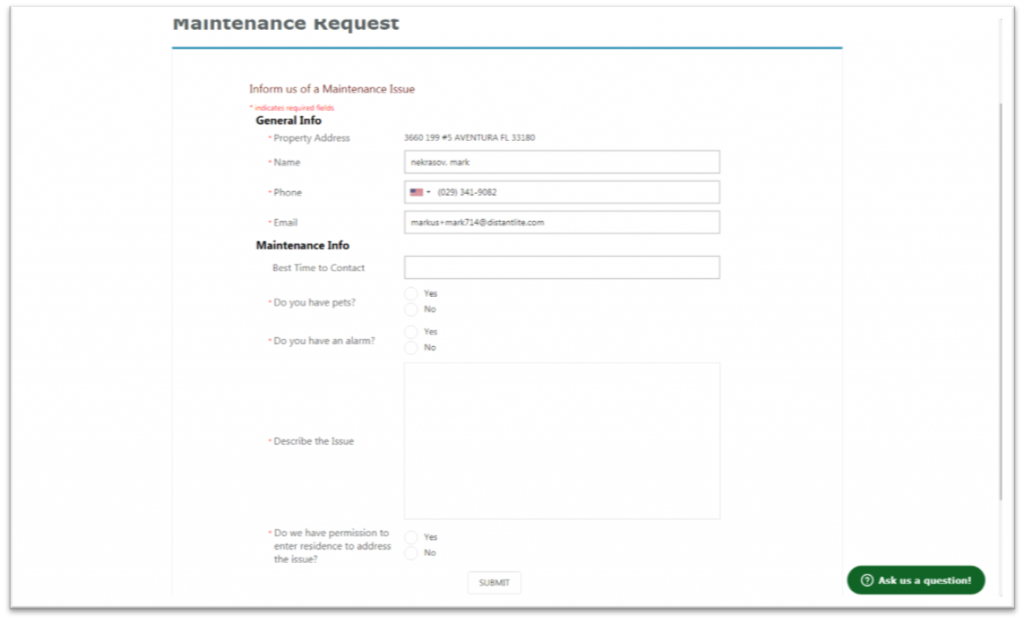Select Yes for 'Do you have an alarm?'

click(411, 331)
